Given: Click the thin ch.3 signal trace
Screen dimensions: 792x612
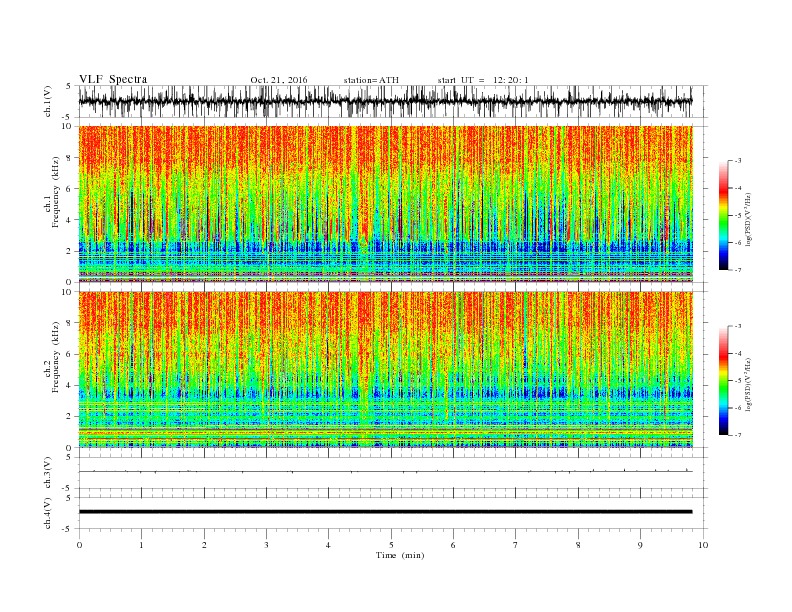Looking at the screenshot, I should coord(385,472).
